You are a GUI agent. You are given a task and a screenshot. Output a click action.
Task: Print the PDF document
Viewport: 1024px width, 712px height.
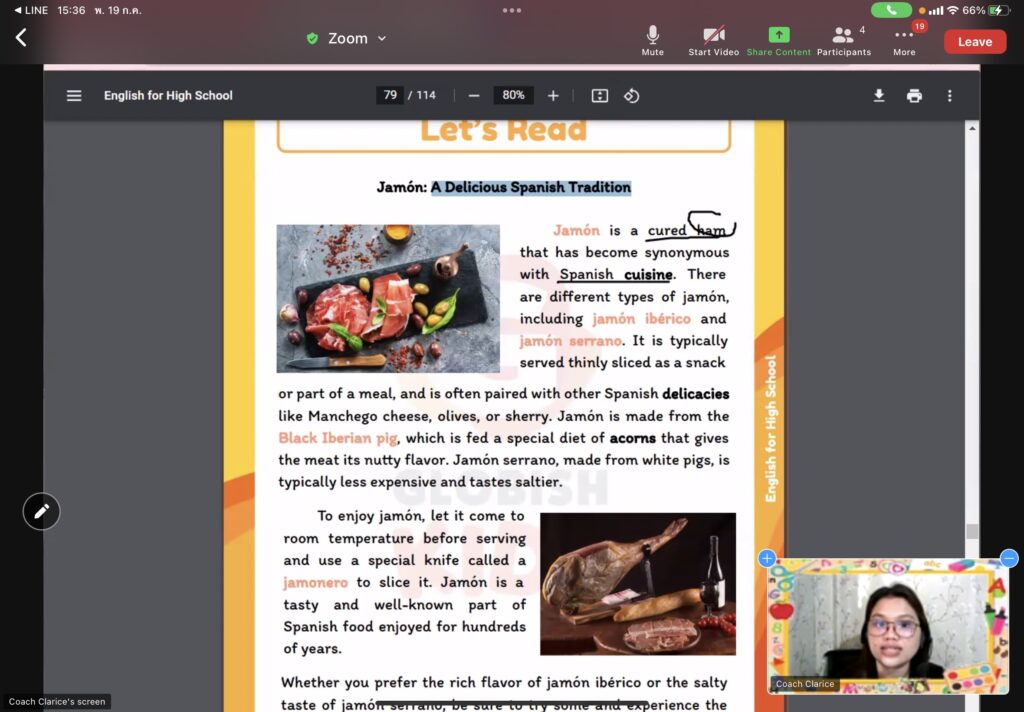coord(914,96)
